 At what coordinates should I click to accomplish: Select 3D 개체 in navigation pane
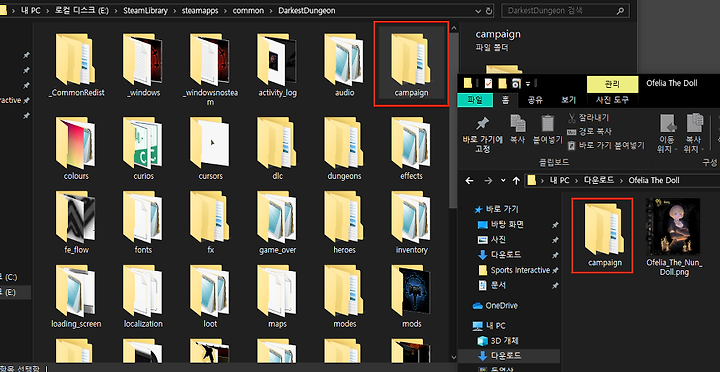coord(498,341)
